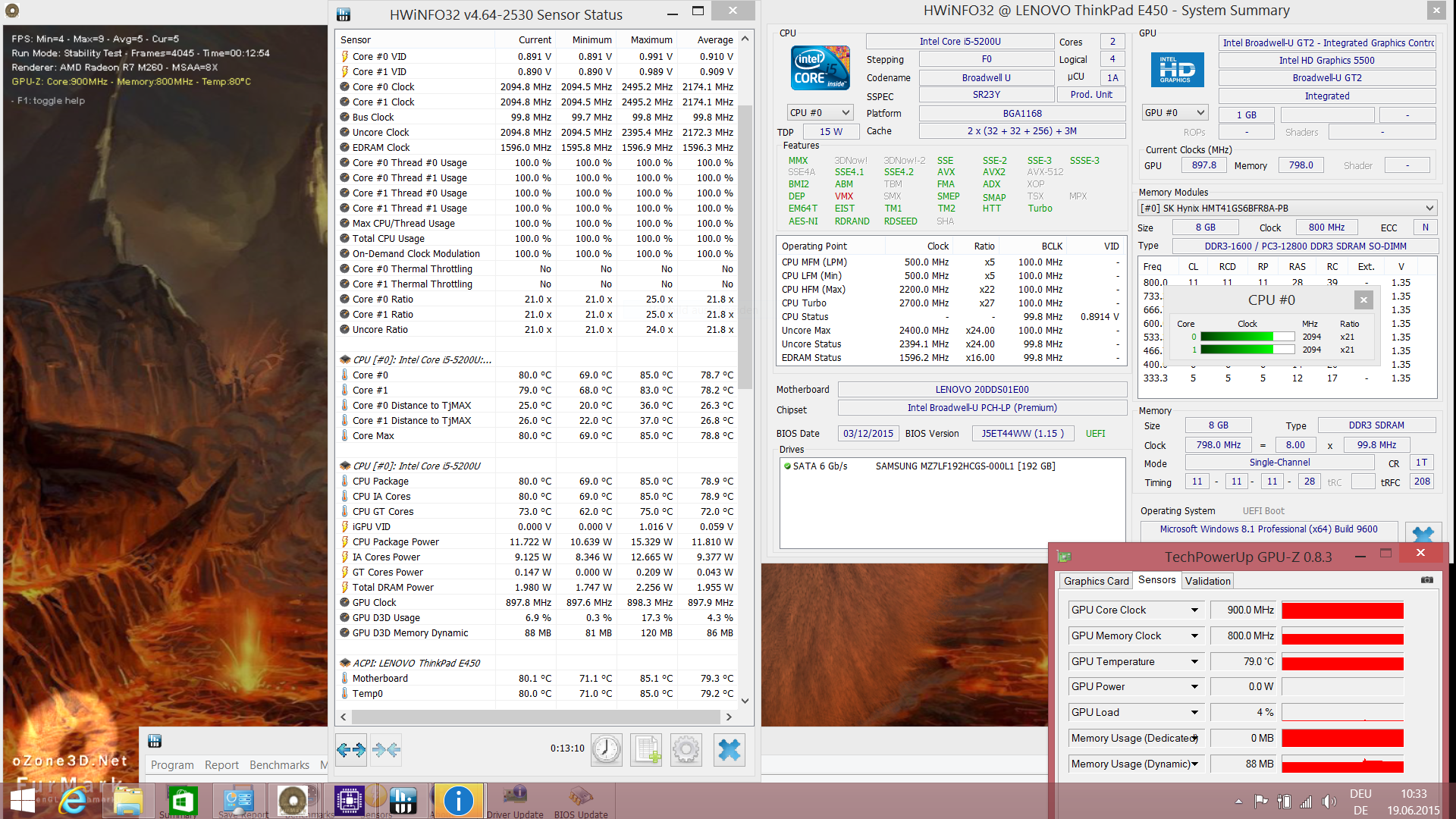The height and width of the screenshot is (819, 1456).
Task: Click the logging spreadsheet icon
Action: point(647,750)
